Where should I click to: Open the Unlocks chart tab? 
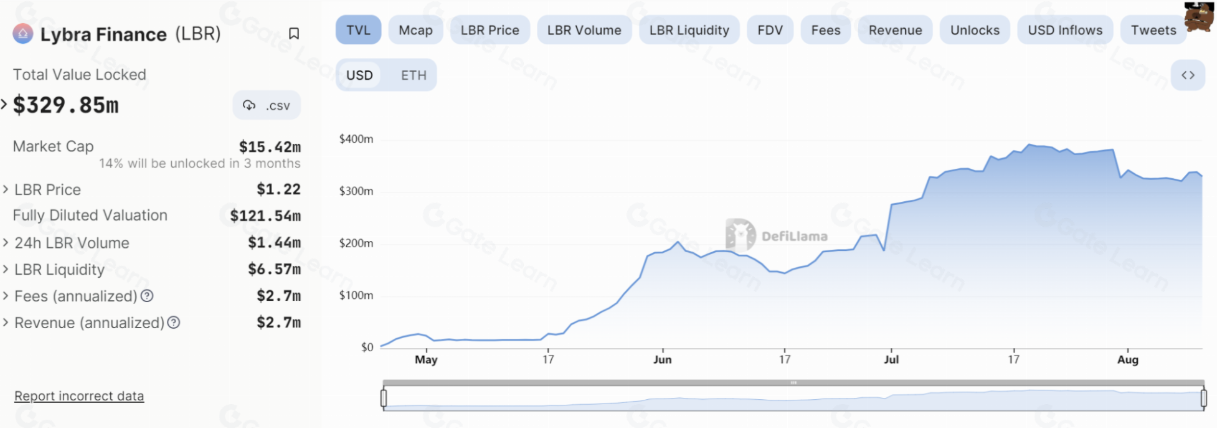[x=974, y=30]
